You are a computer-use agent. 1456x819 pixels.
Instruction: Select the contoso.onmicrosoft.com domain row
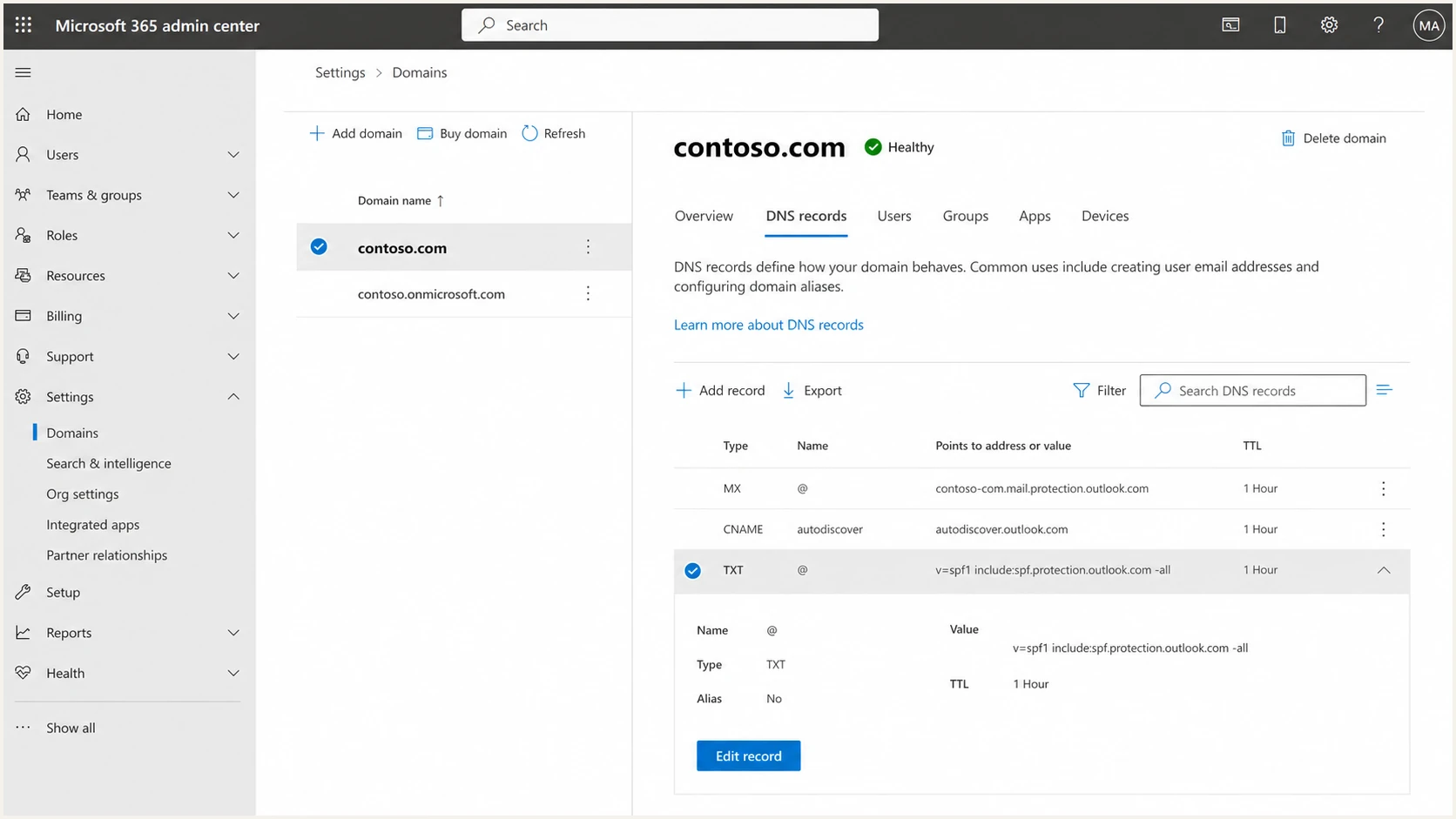click(x=463, y=293)
